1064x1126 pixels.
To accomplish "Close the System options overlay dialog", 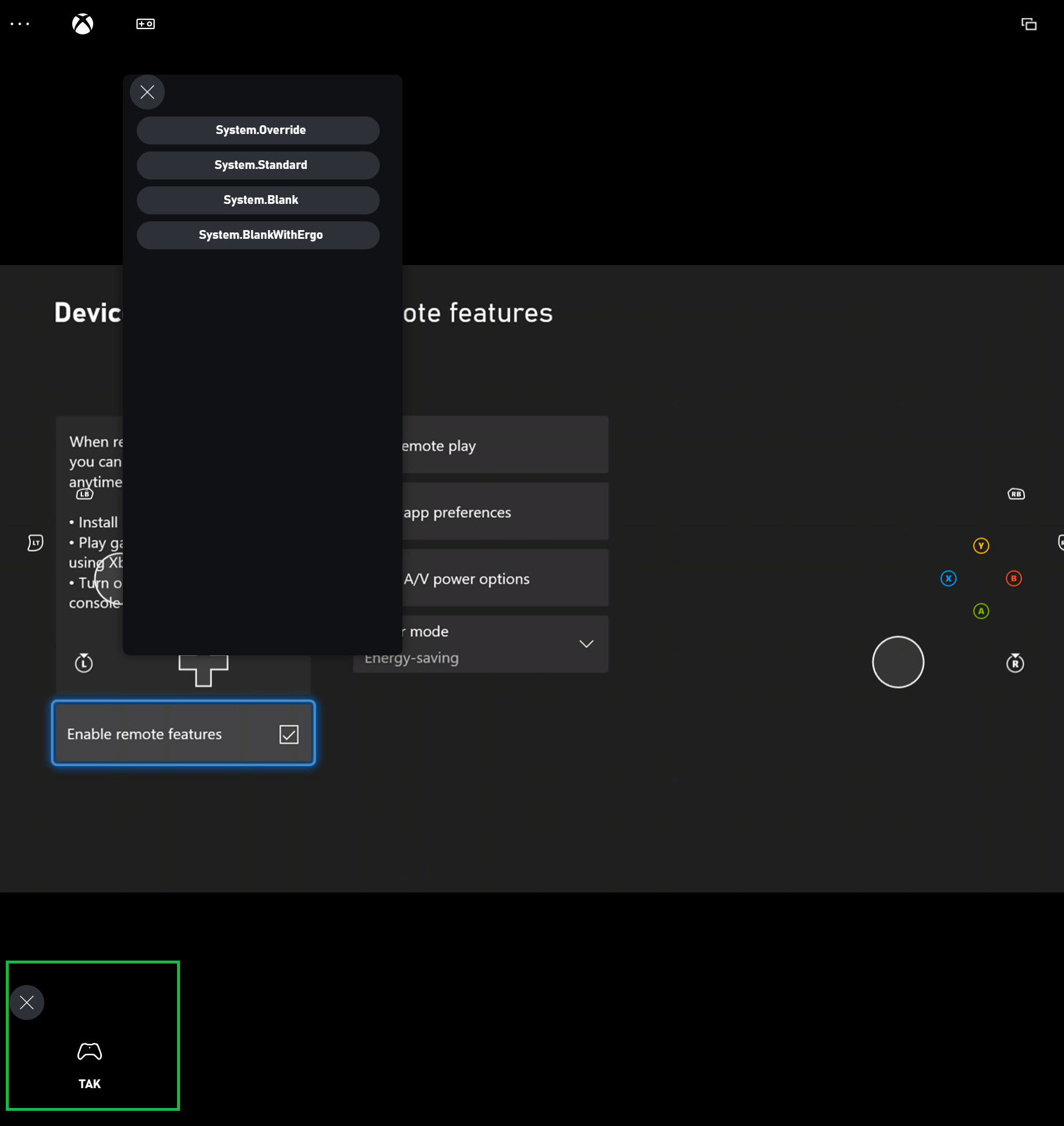I will pyautogui.click(x=147, y=92).
